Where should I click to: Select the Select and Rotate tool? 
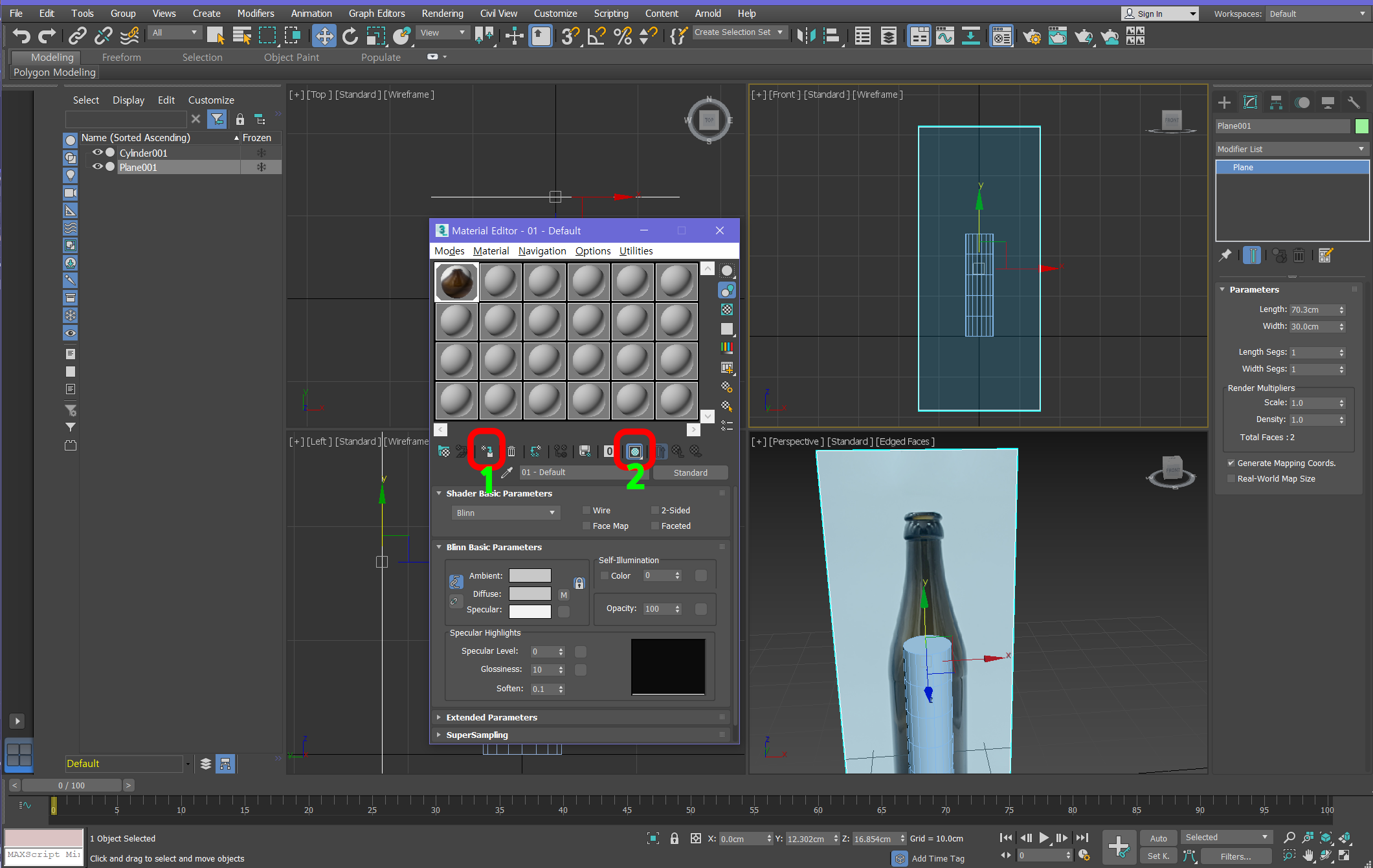(x=350, y=36)
